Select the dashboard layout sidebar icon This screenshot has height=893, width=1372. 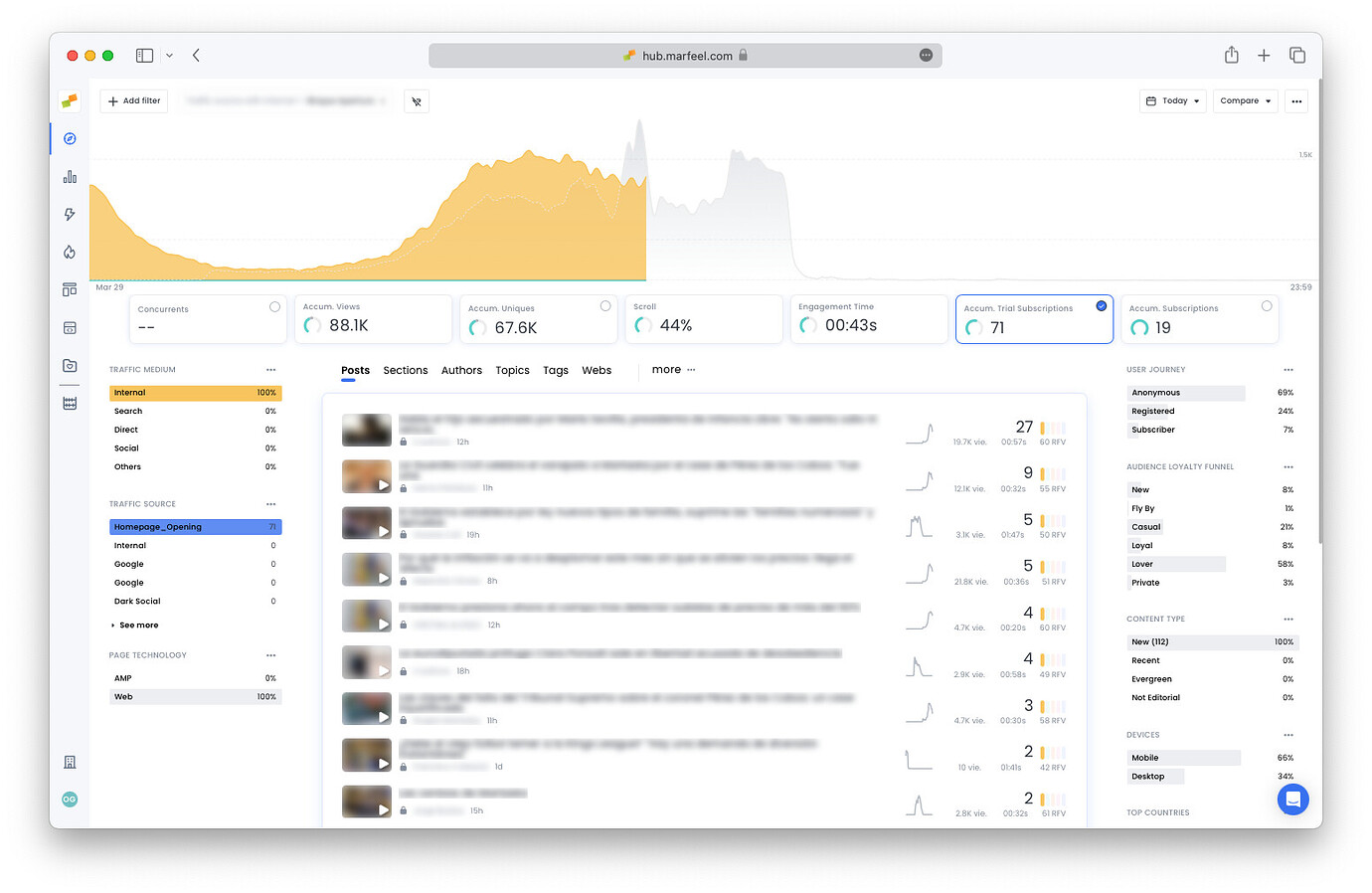click(x=69, y=289)
